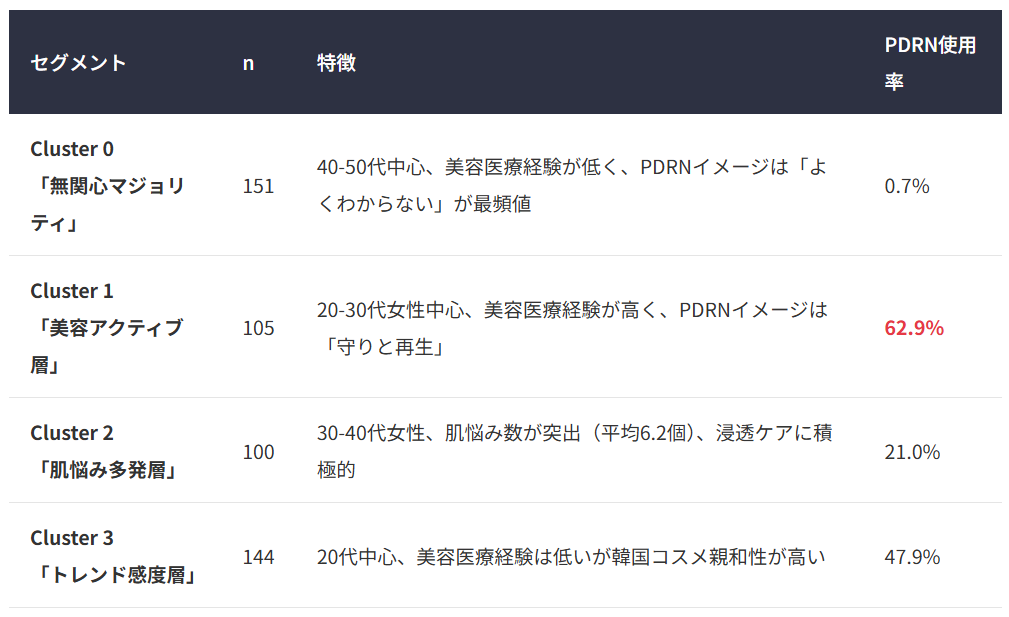
Task: Click the Cluster 0 無関心マジョリティ segment cell
Action: [x=107, y=186]
